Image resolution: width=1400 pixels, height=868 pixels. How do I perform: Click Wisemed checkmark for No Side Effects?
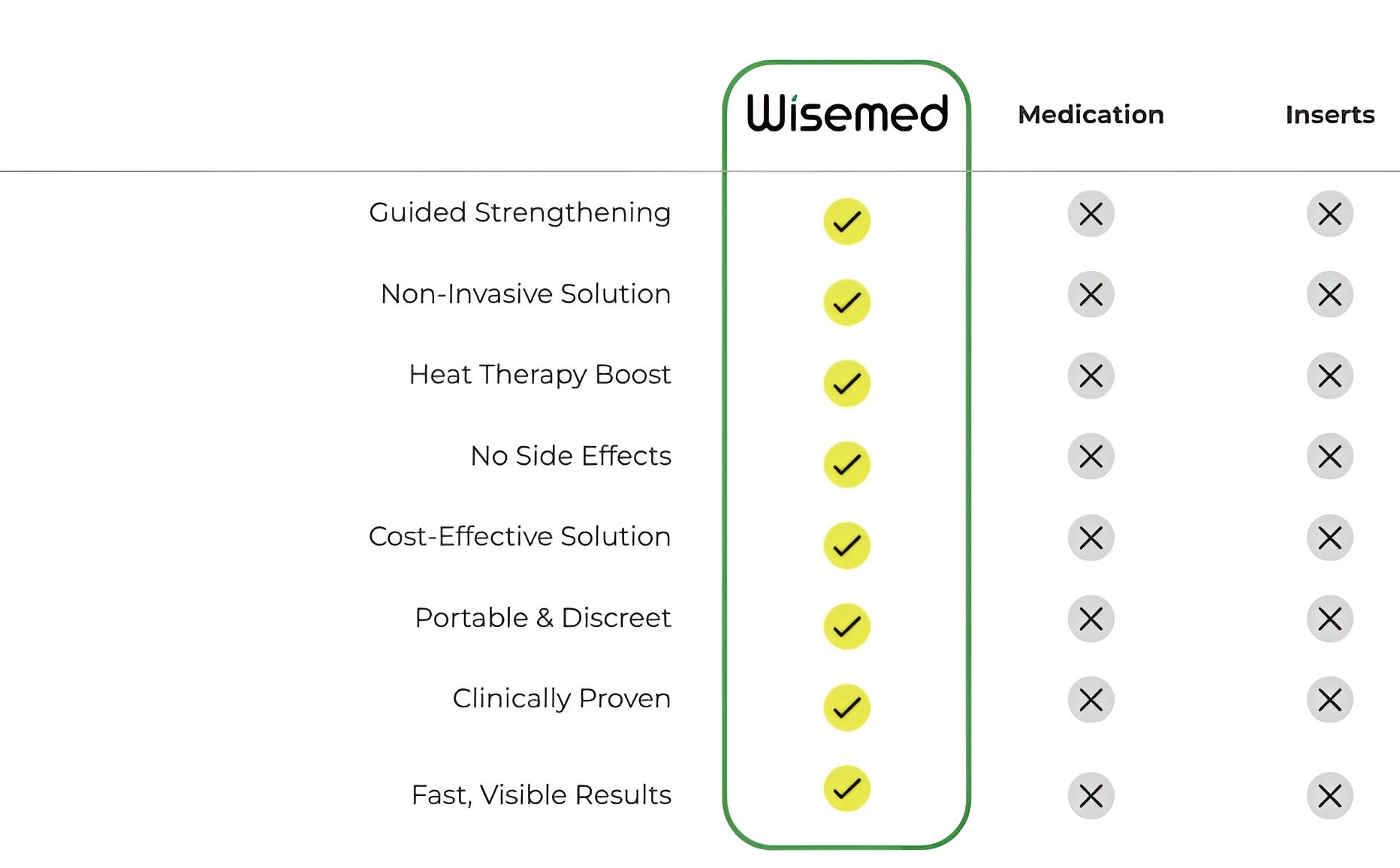pyautogui.click(x=846, y=464)
